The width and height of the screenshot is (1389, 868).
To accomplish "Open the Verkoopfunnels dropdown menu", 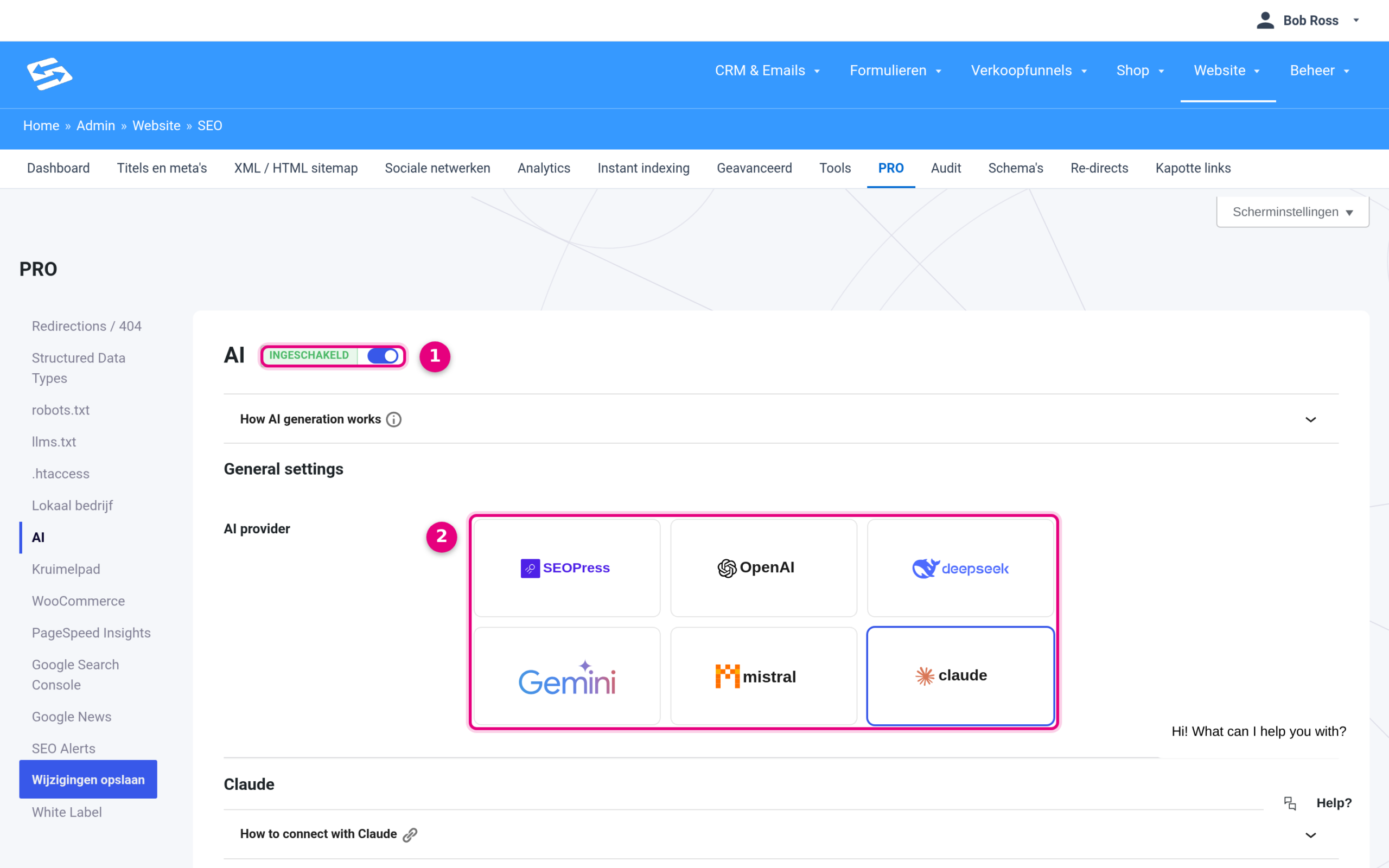I will 1029,71.
